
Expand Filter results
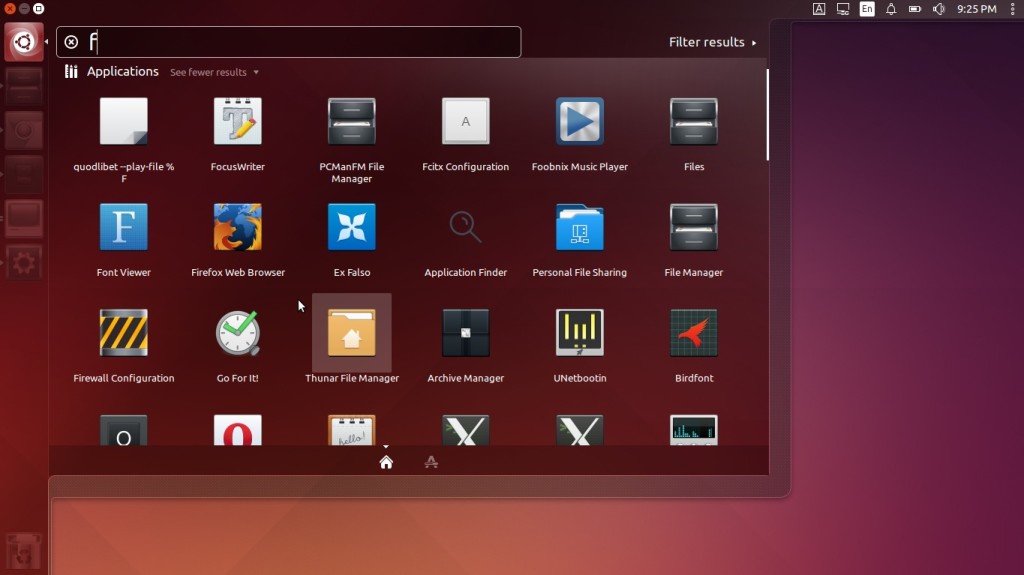click(712, 42)
